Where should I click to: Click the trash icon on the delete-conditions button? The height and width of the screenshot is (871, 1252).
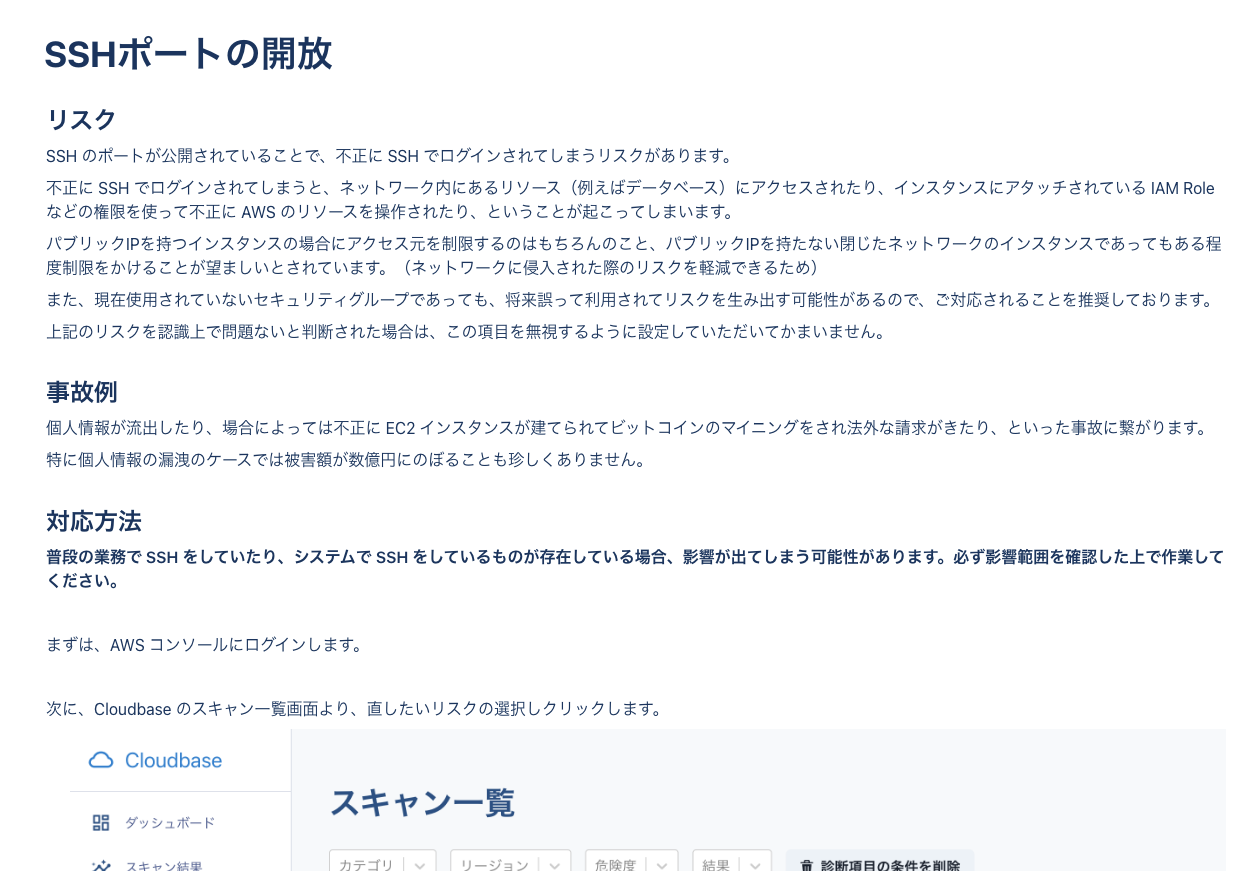[x=807, y=866]
